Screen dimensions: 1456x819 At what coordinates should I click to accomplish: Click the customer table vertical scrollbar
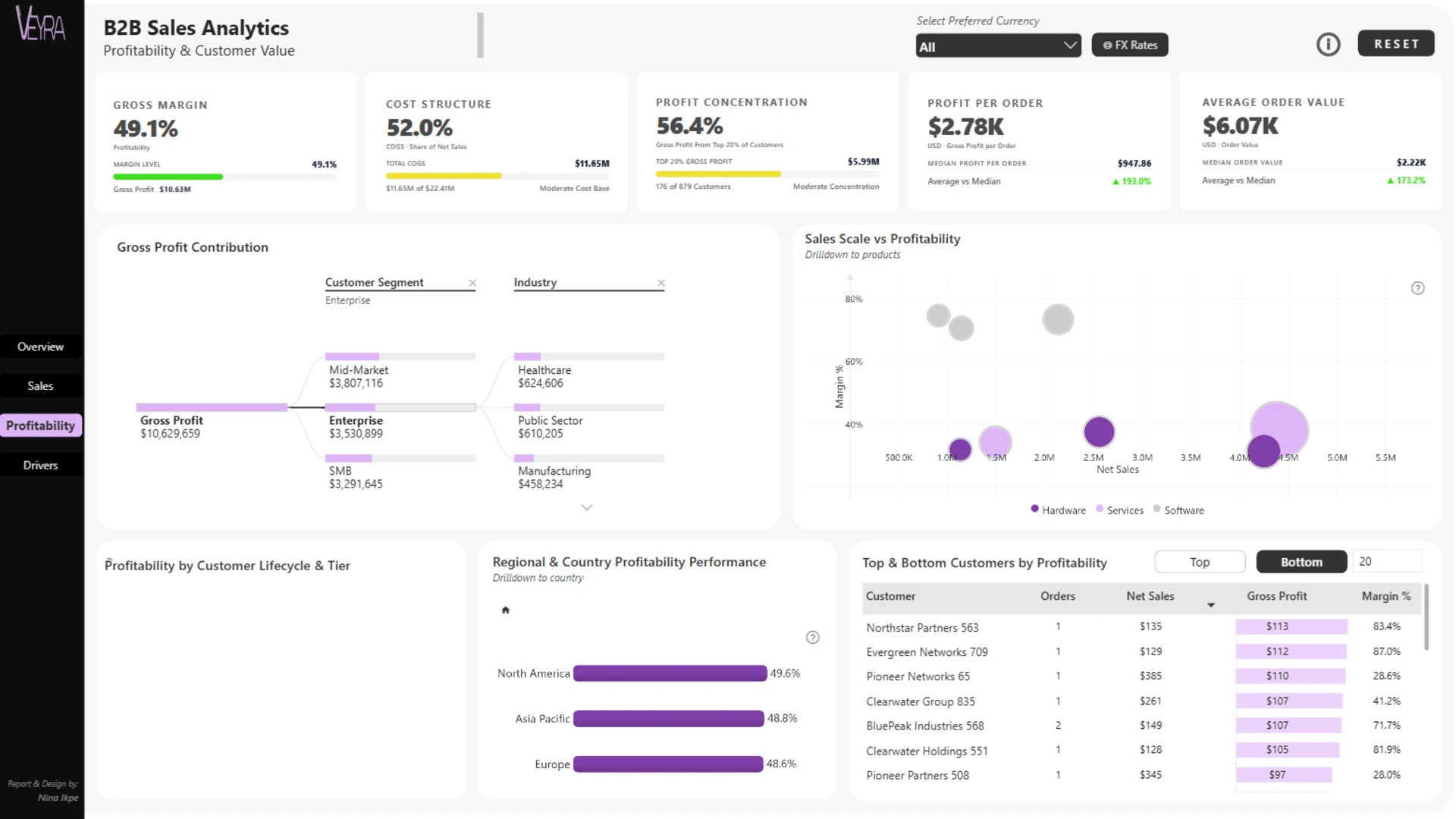point(1426,617)
